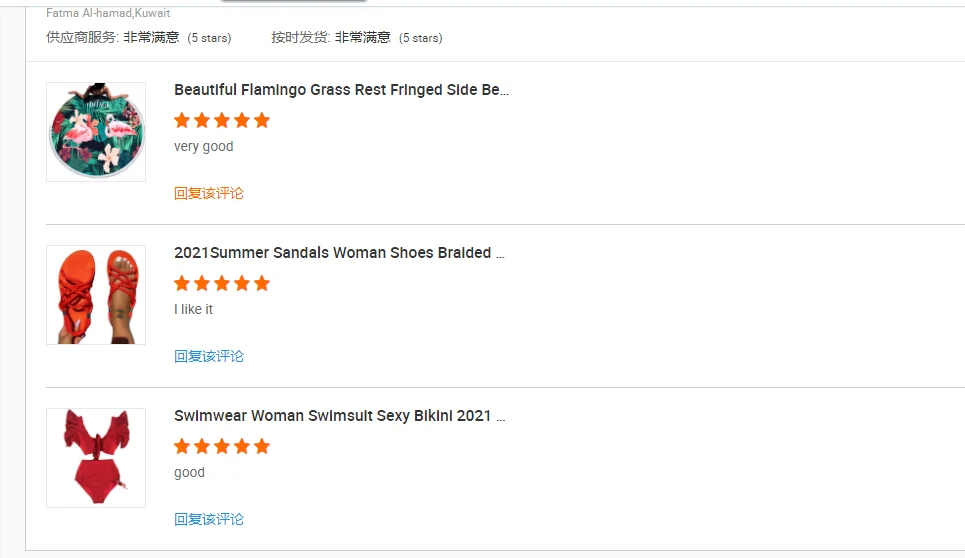
Task: Click the third star of the Summer Sandals rating
Action: click(x=222, y=284)
